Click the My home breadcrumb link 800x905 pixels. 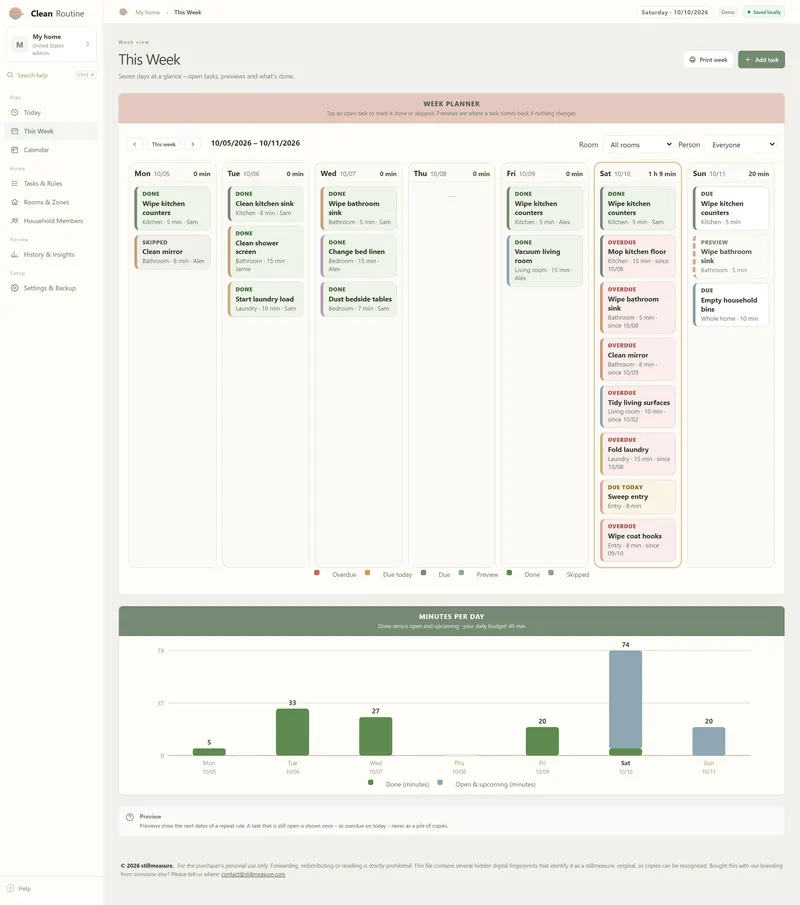point(148,12)
